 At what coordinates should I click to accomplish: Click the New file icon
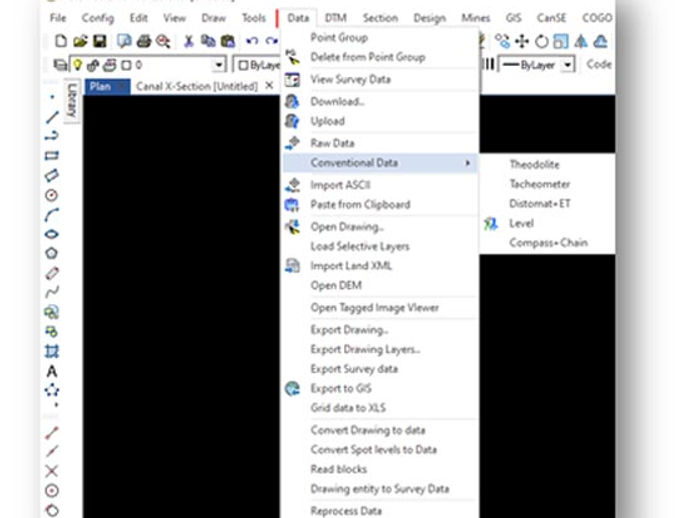(61, 41)
